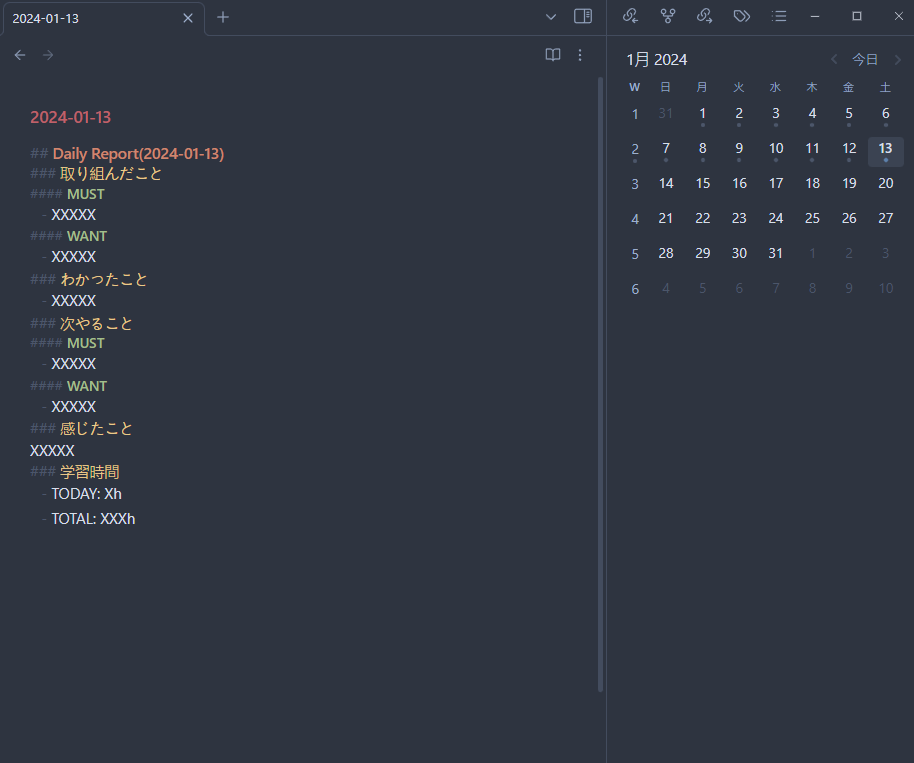Close the 2024-01-13 tab

(x=188, y=18)
